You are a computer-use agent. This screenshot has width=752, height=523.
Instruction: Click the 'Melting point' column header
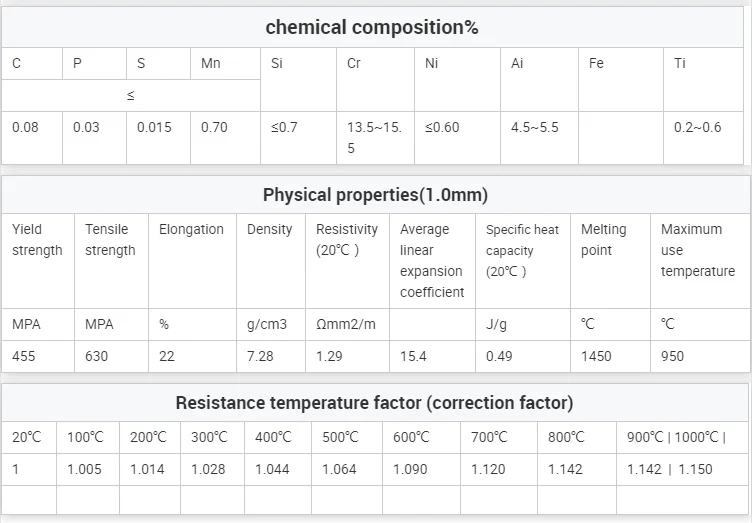click(x=610, y=240)
